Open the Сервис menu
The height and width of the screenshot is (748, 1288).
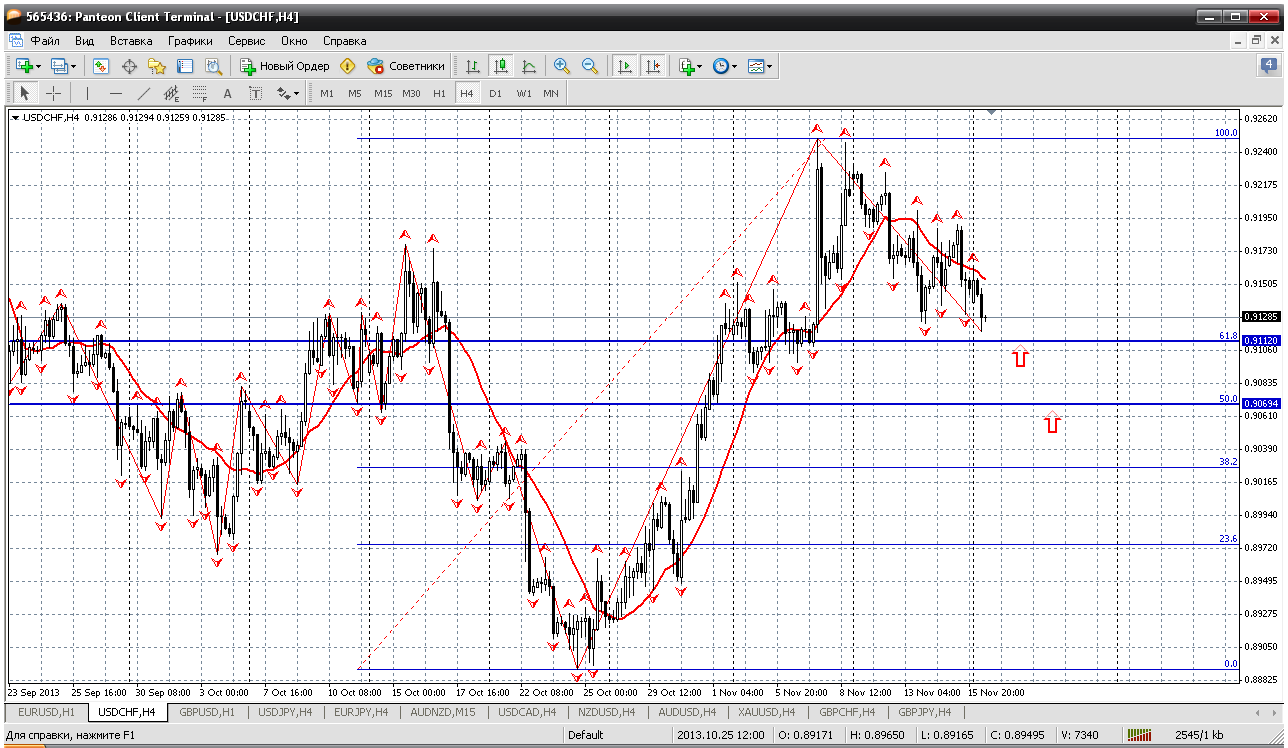246,41
